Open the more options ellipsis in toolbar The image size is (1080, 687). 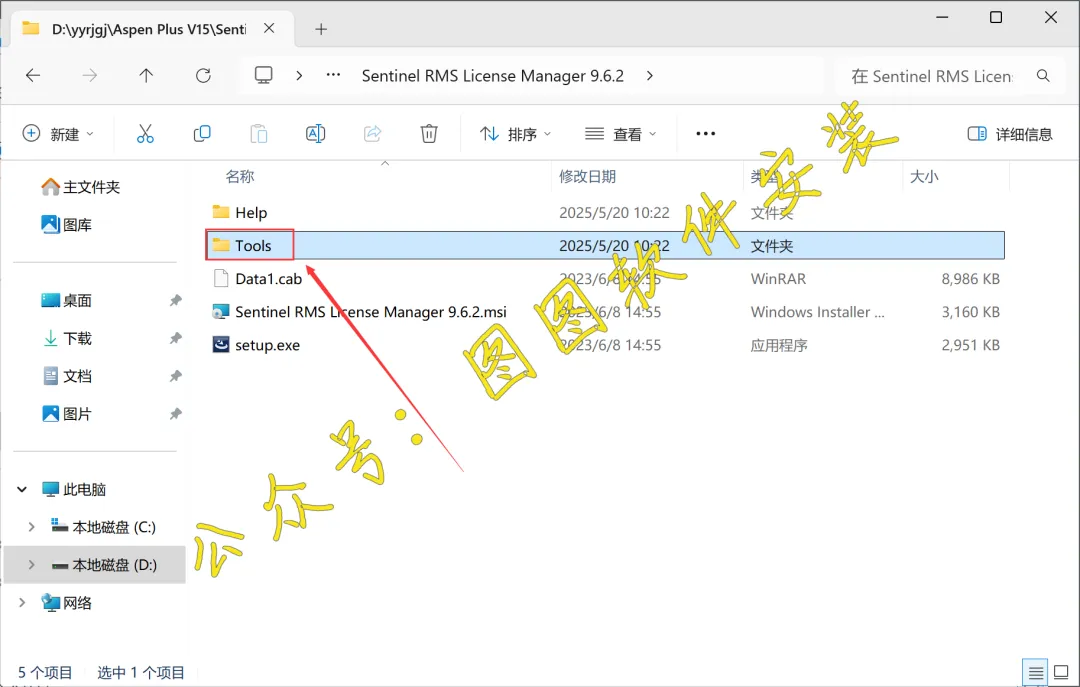point(705,134)
